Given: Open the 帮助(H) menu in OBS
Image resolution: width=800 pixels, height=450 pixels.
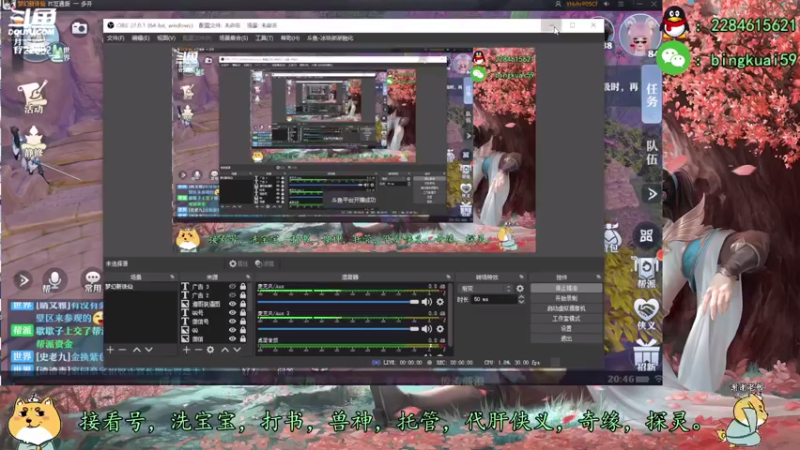Looking at the screenshot, I should coord(290,38).
